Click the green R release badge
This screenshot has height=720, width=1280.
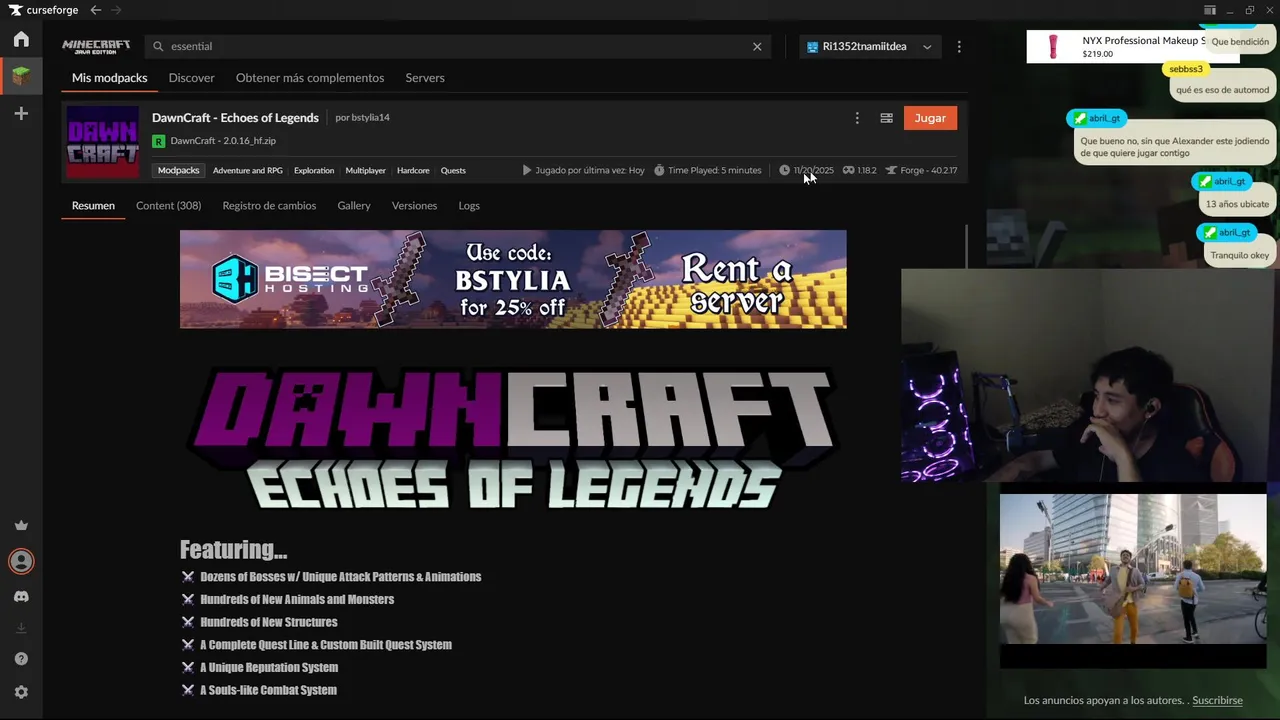coord(158,141)
